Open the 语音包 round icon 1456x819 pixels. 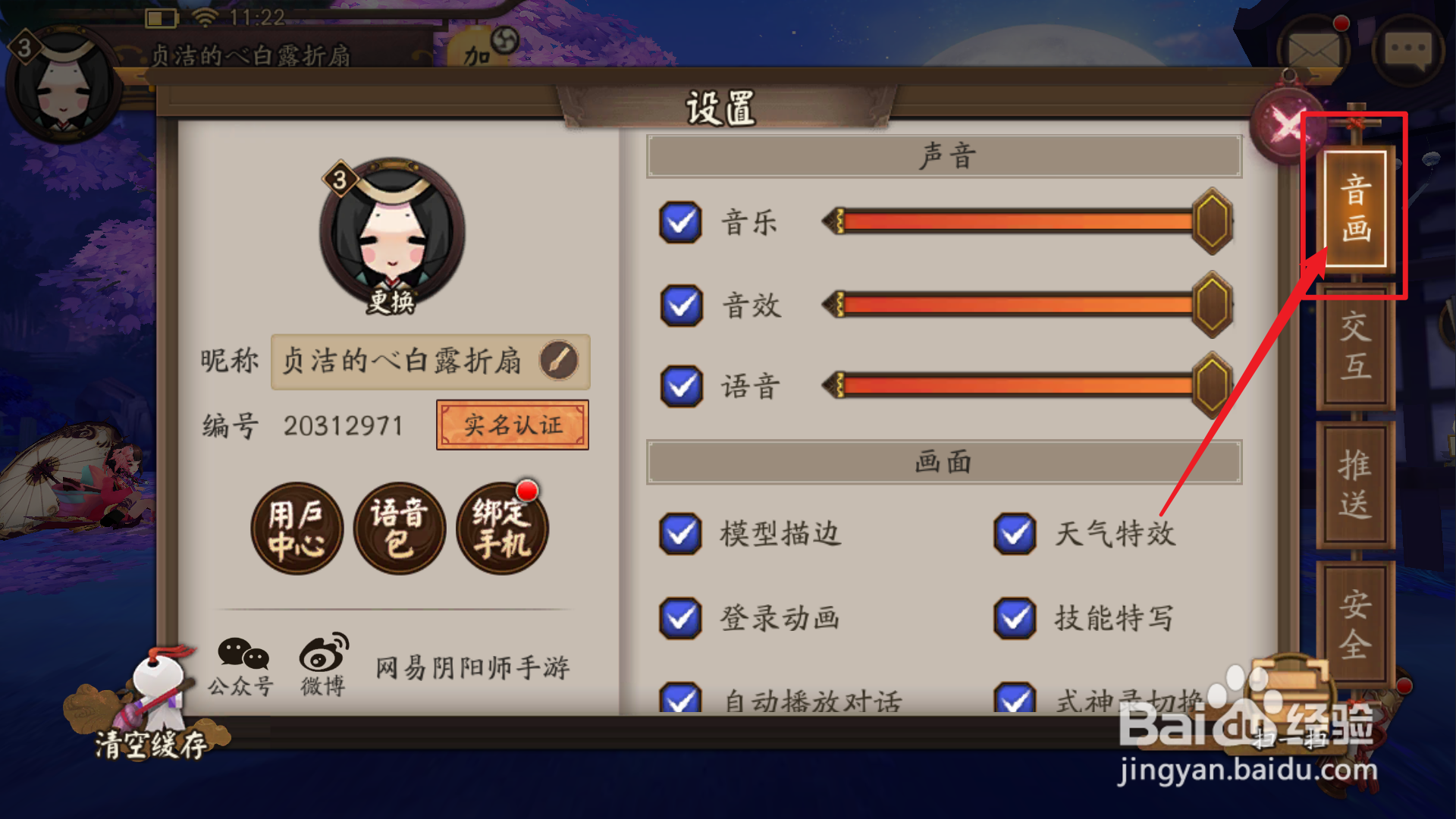coord(400,529)
